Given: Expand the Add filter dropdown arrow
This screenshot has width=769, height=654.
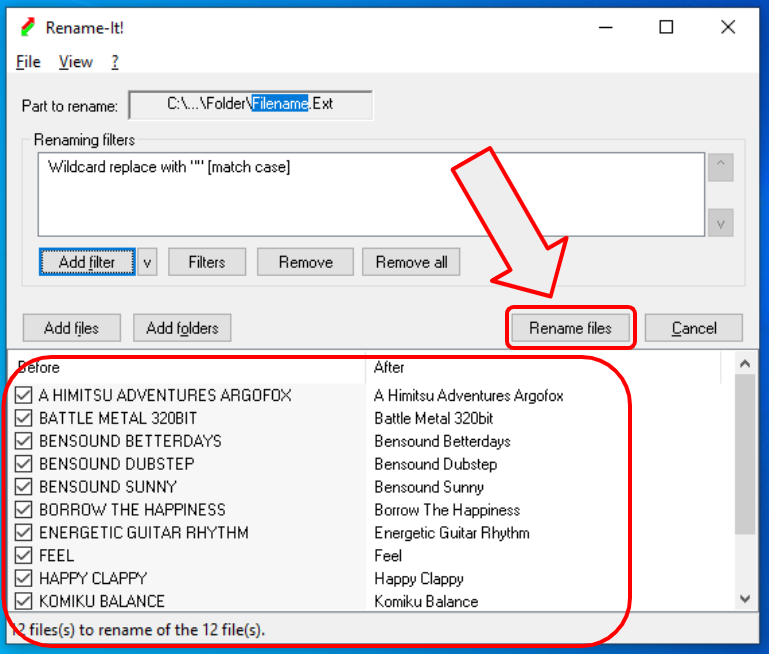Looking at the screenshot, I should (147, 262).
